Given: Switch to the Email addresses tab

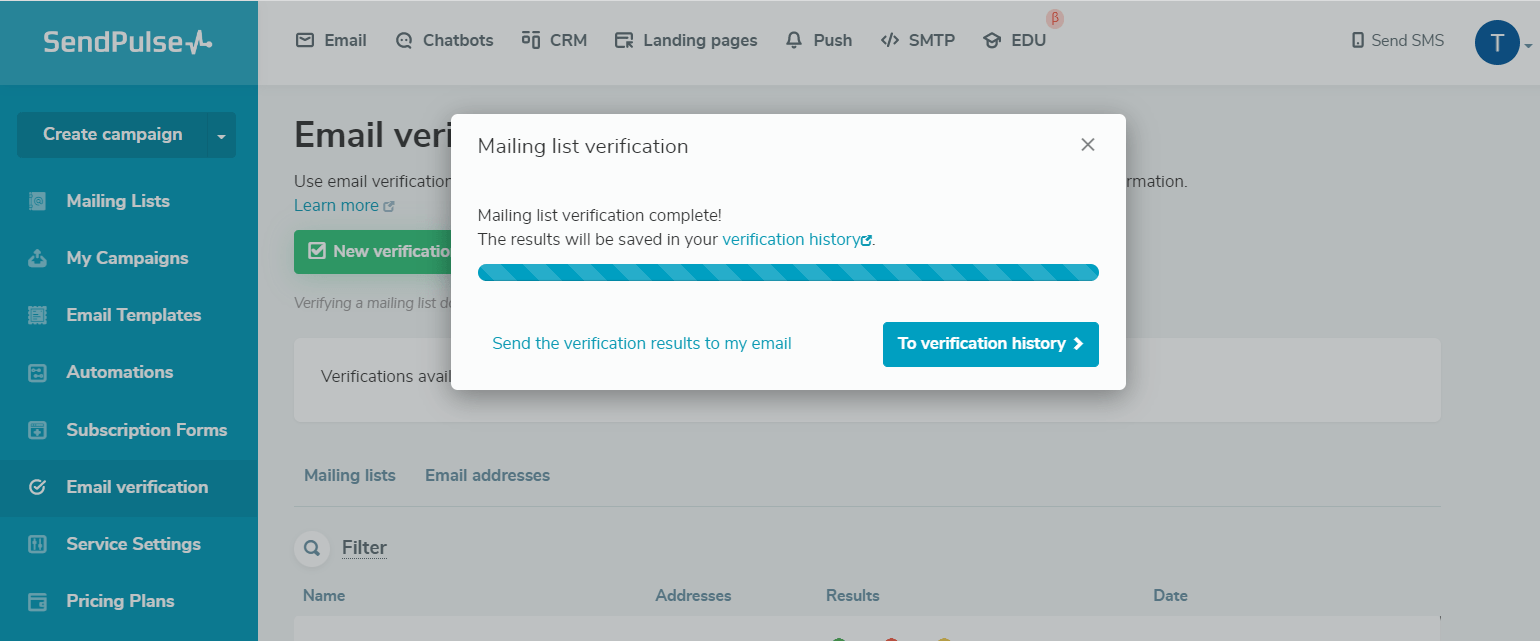Looking at the screenshot, I should coord(487,475).
